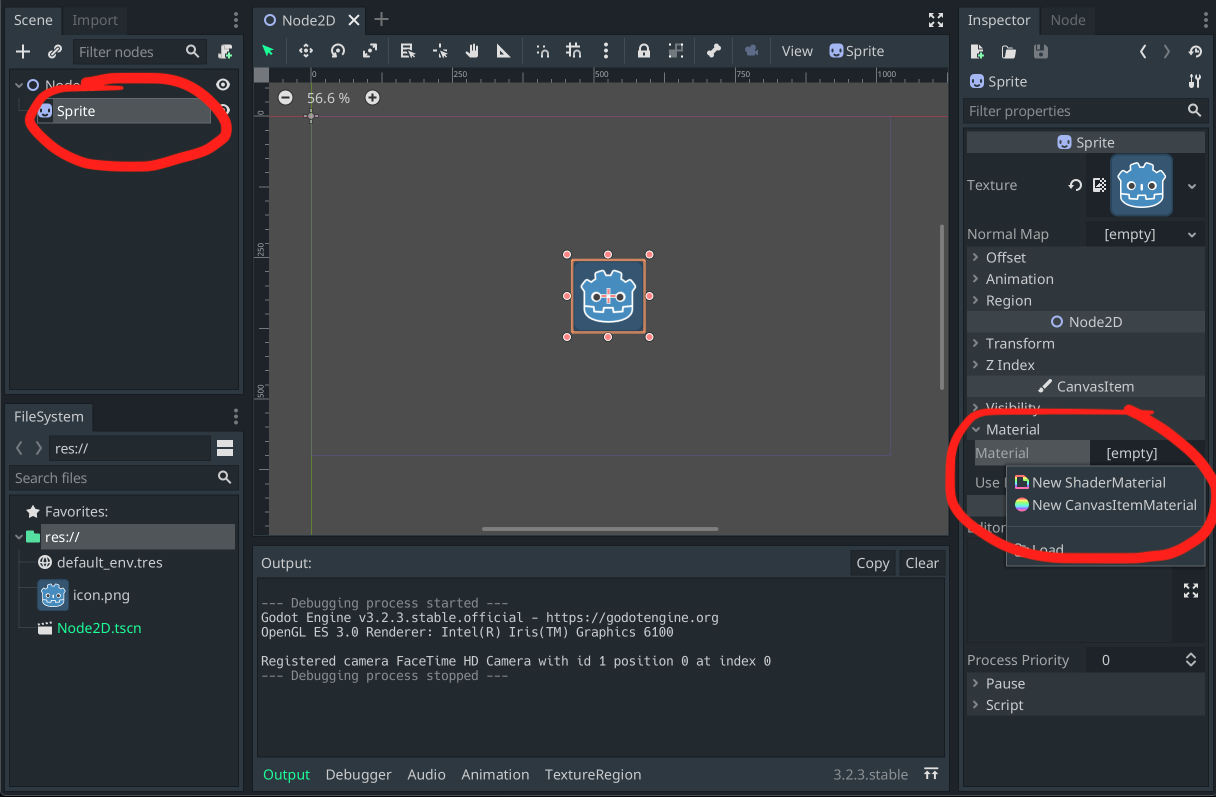
Task: Select the Move Mode tool in toolbar
Action: (306, 51)
